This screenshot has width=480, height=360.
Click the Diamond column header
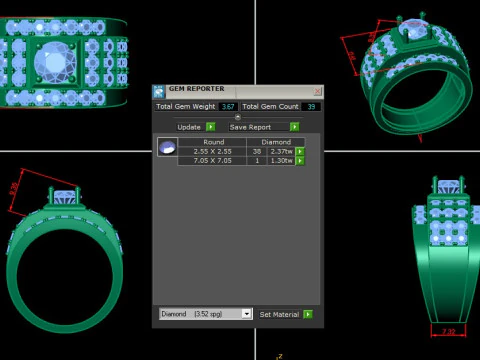276,142
